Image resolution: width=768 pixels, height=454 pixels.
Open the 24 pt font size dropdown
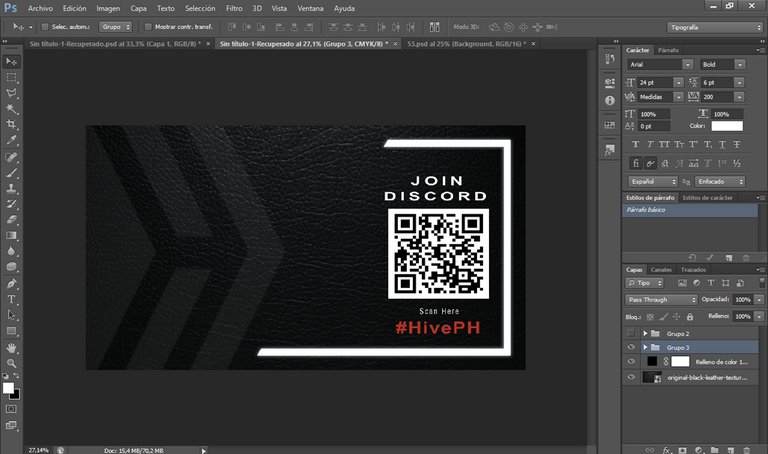(678, 83)
